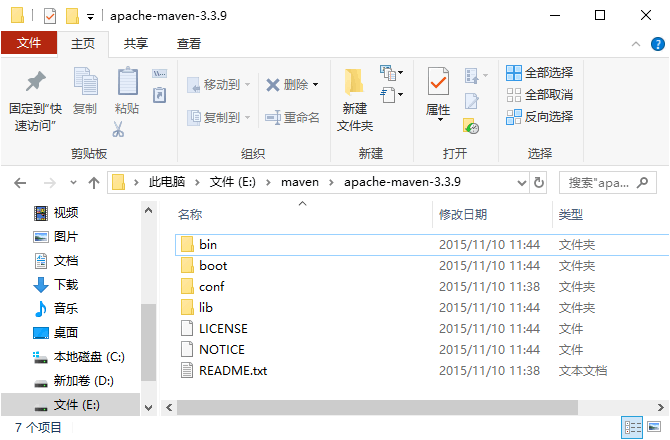Expand the Move To dropdown
This screenshot has height=440, width=670.
click(248, 85)
